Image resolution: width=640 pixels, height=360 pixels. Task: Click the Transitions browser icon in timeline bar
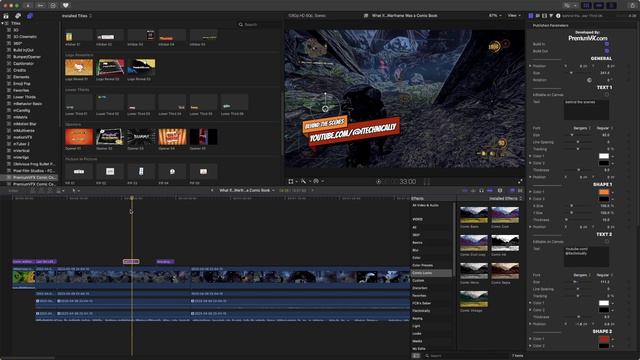pos(520,191)
